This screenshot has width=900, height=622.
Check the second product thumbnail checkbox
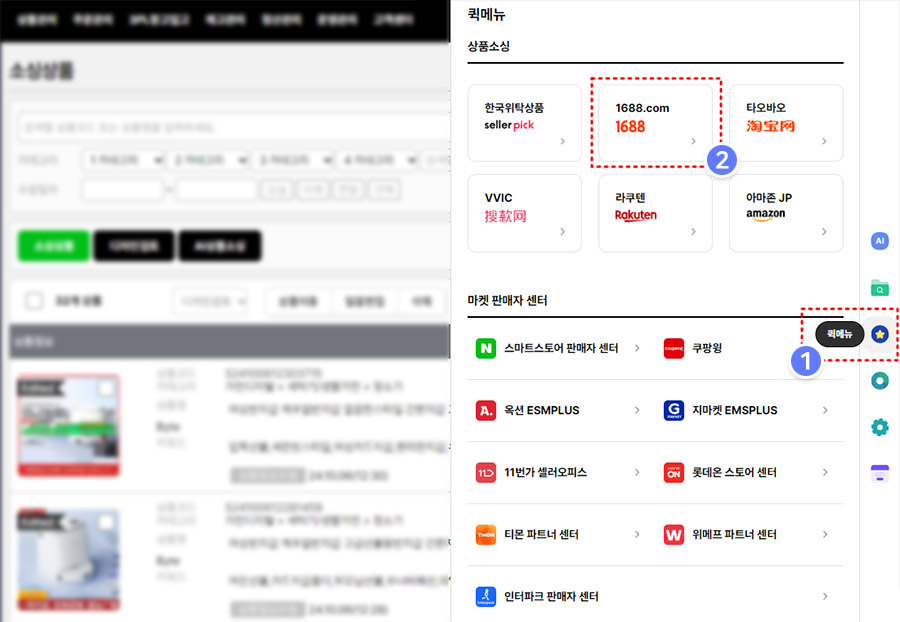click(x=107, y=522)
